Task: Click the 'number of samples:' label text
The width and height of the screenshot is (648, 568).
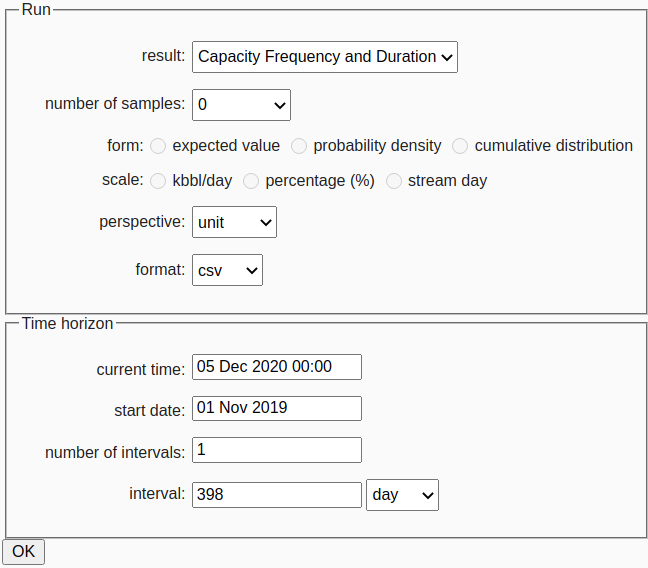Action: point(115,104)
